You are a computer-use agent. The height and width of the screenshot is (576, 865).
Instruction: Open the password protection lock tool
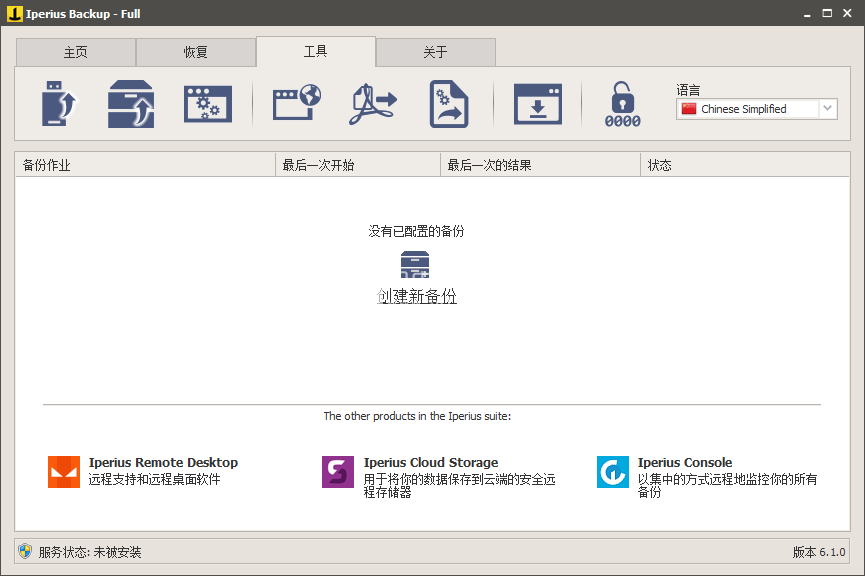(621, 102)
